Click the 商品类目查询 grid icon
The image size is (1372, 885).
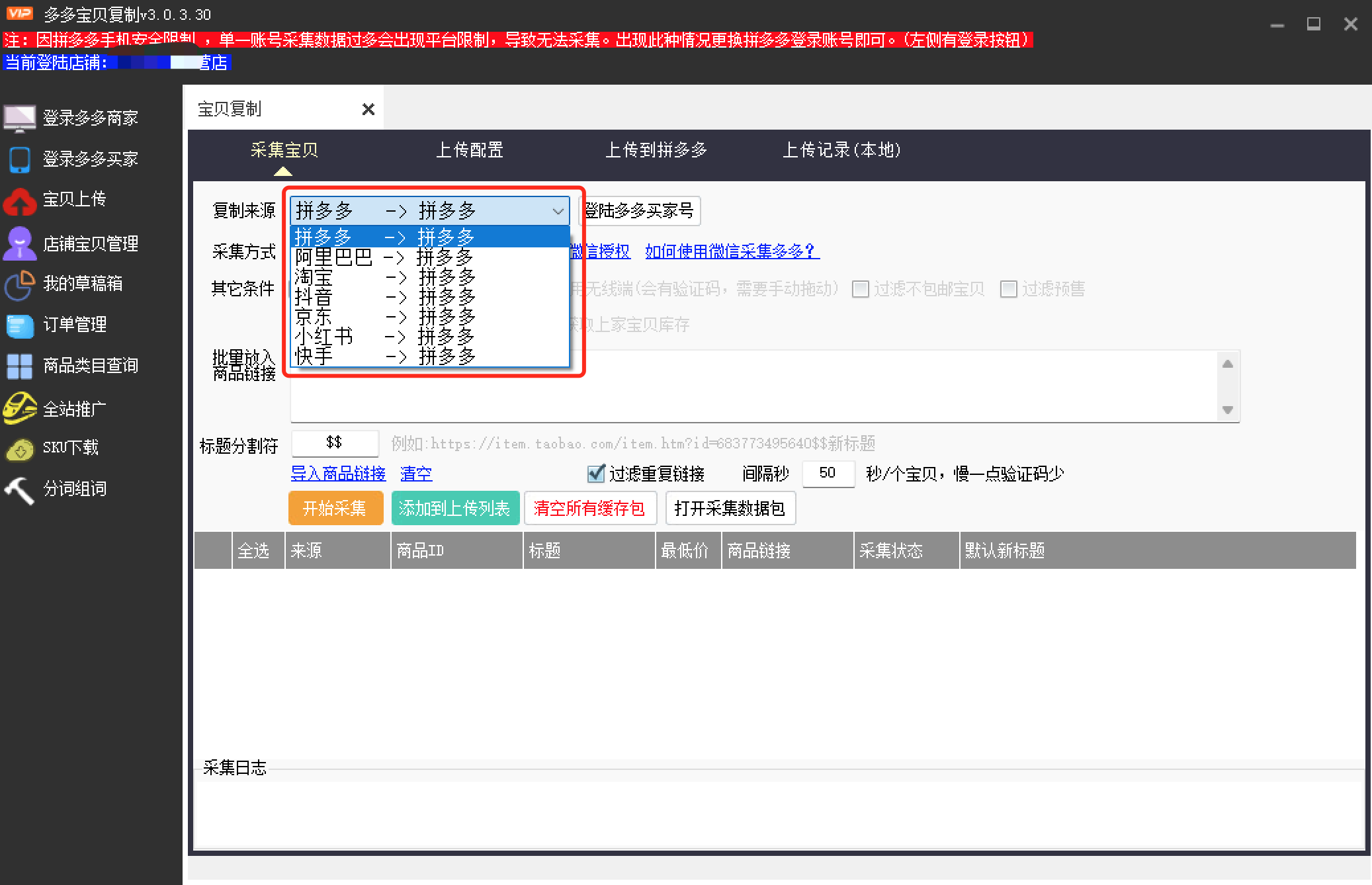[x=19, y=366]
